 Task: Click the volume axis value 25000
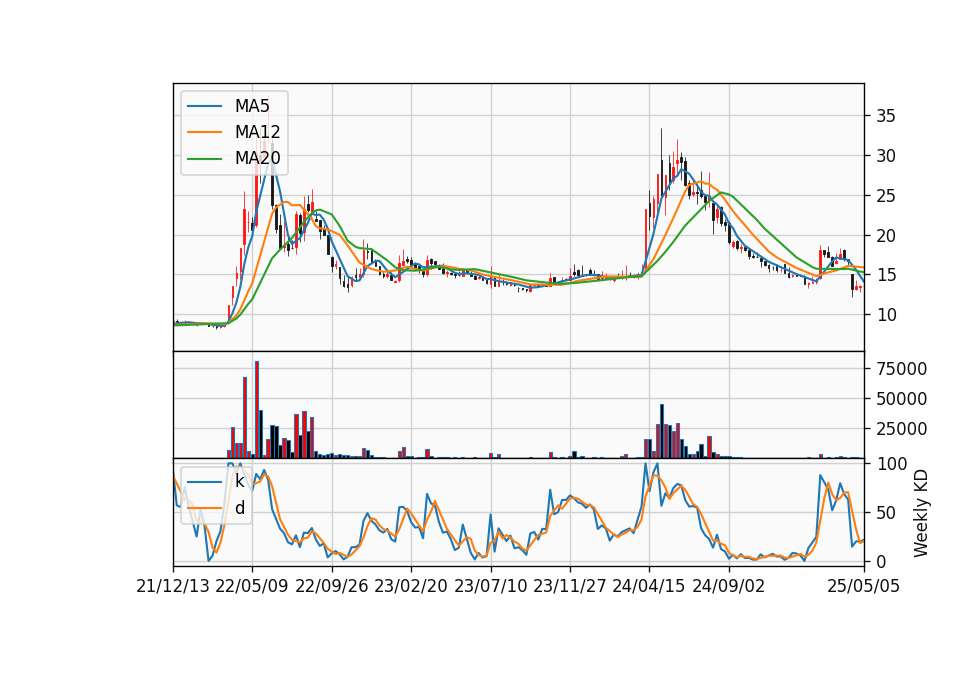point(901,429)
